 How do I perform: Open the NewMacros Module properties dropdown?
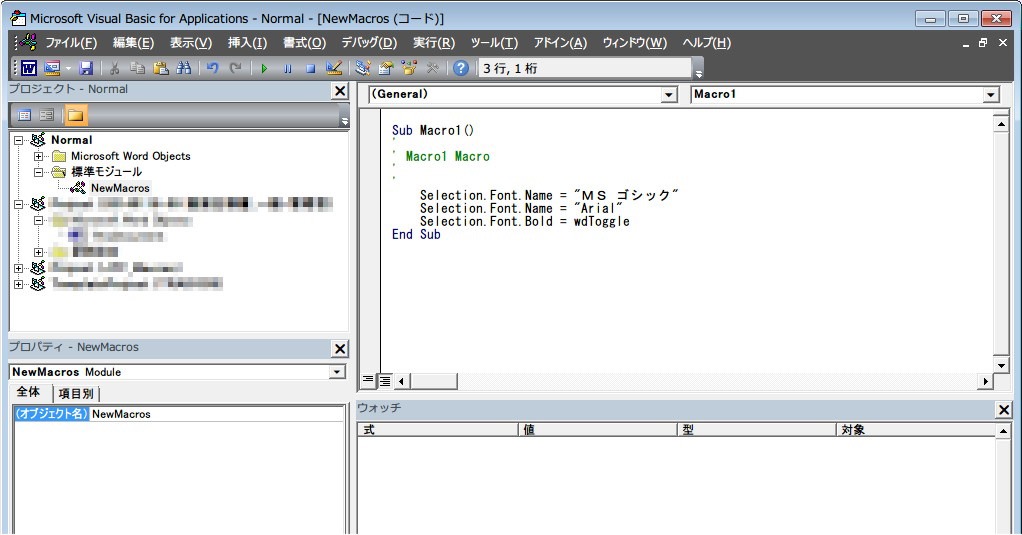337,372
